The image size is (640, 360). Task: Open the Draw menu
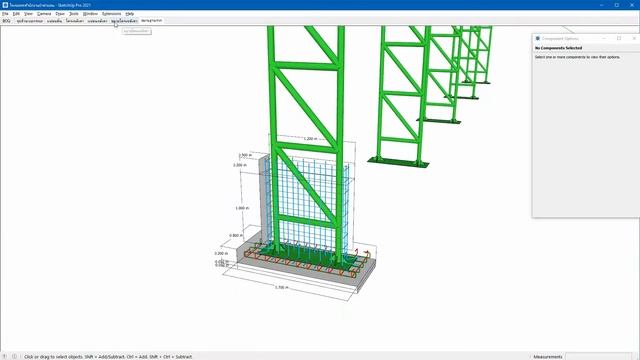pos(60,13)
